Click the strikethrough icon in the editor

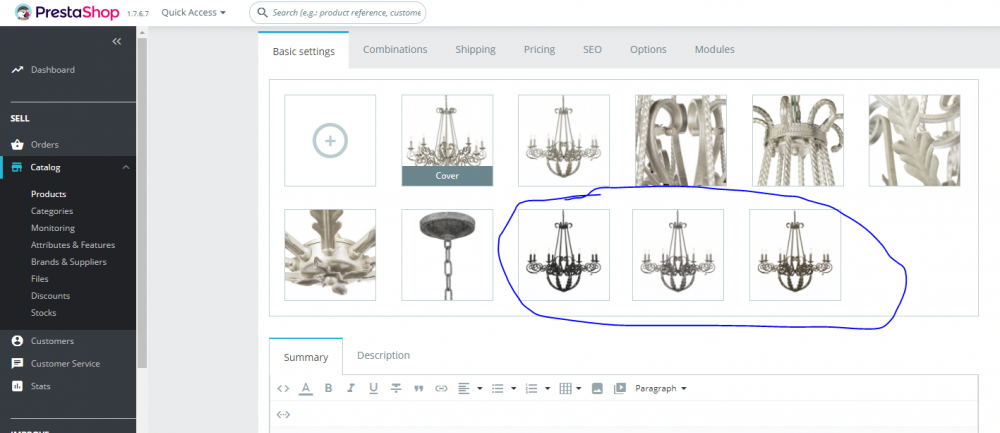tap(396, 388)
